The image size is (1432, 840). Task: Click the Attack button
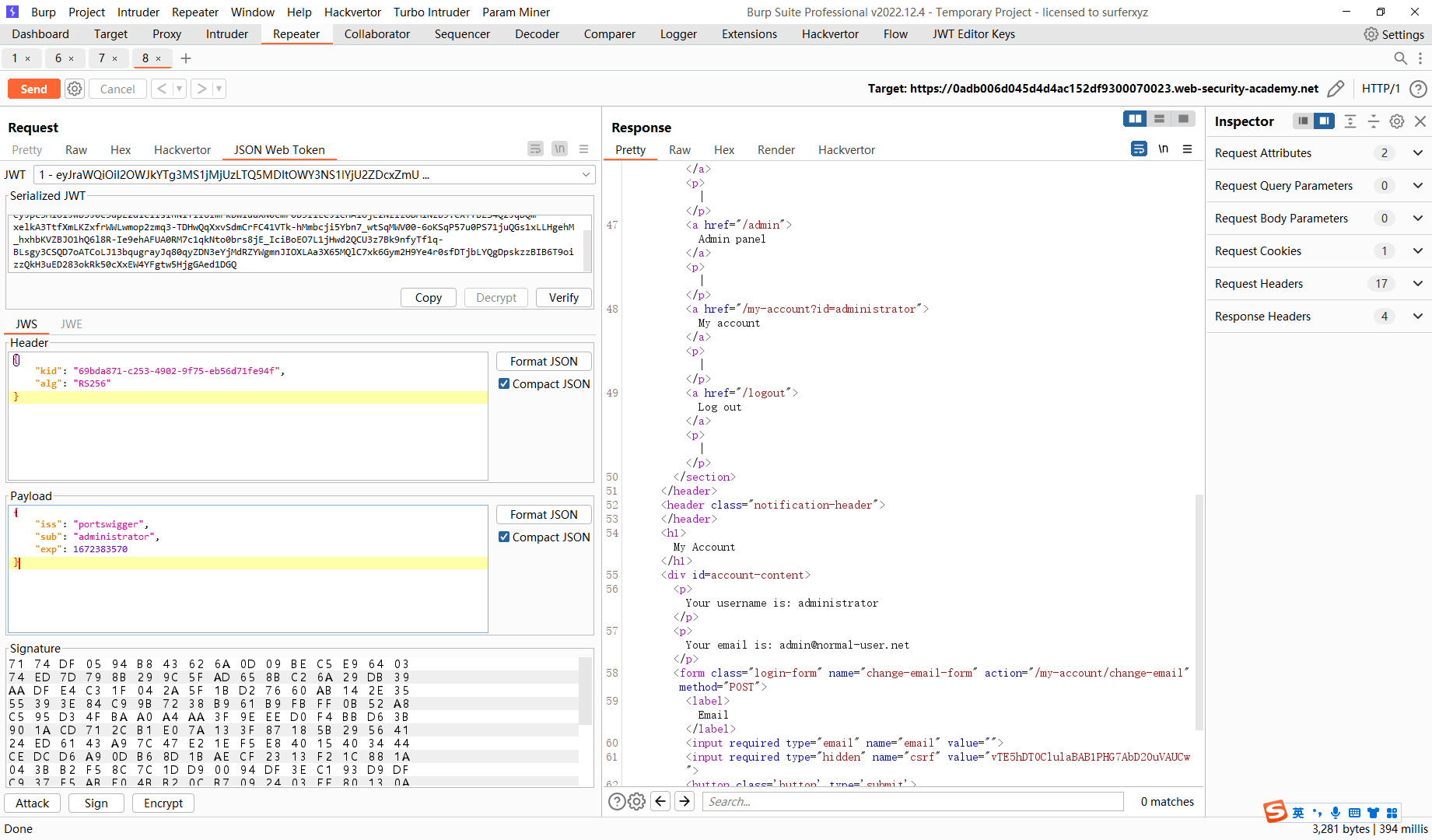pyautogui.click(x=33, y=803)
